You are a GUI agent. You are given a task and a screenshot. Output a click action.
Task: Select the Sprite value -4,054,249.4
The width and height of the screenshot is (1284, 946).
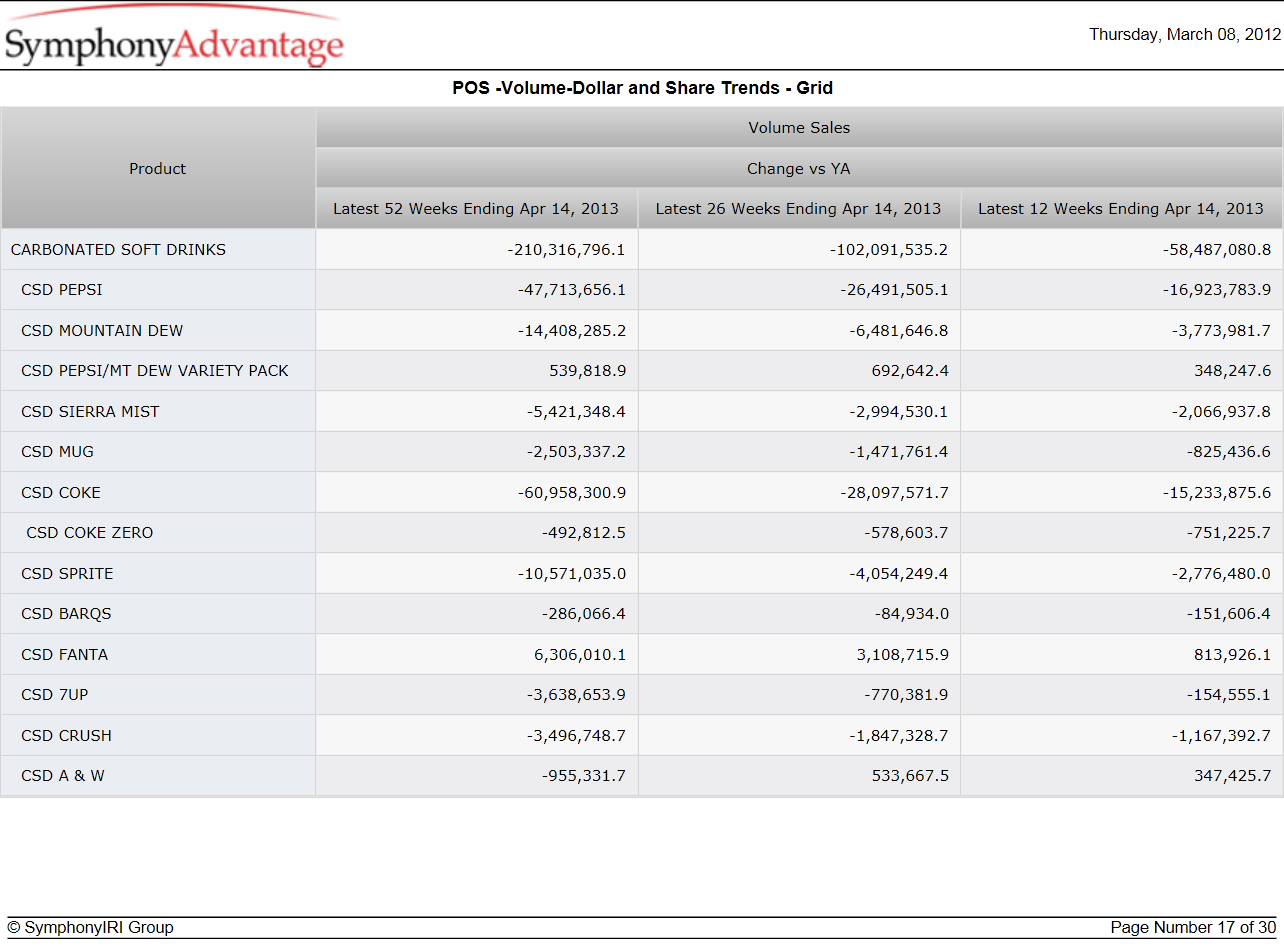(899, 574)
